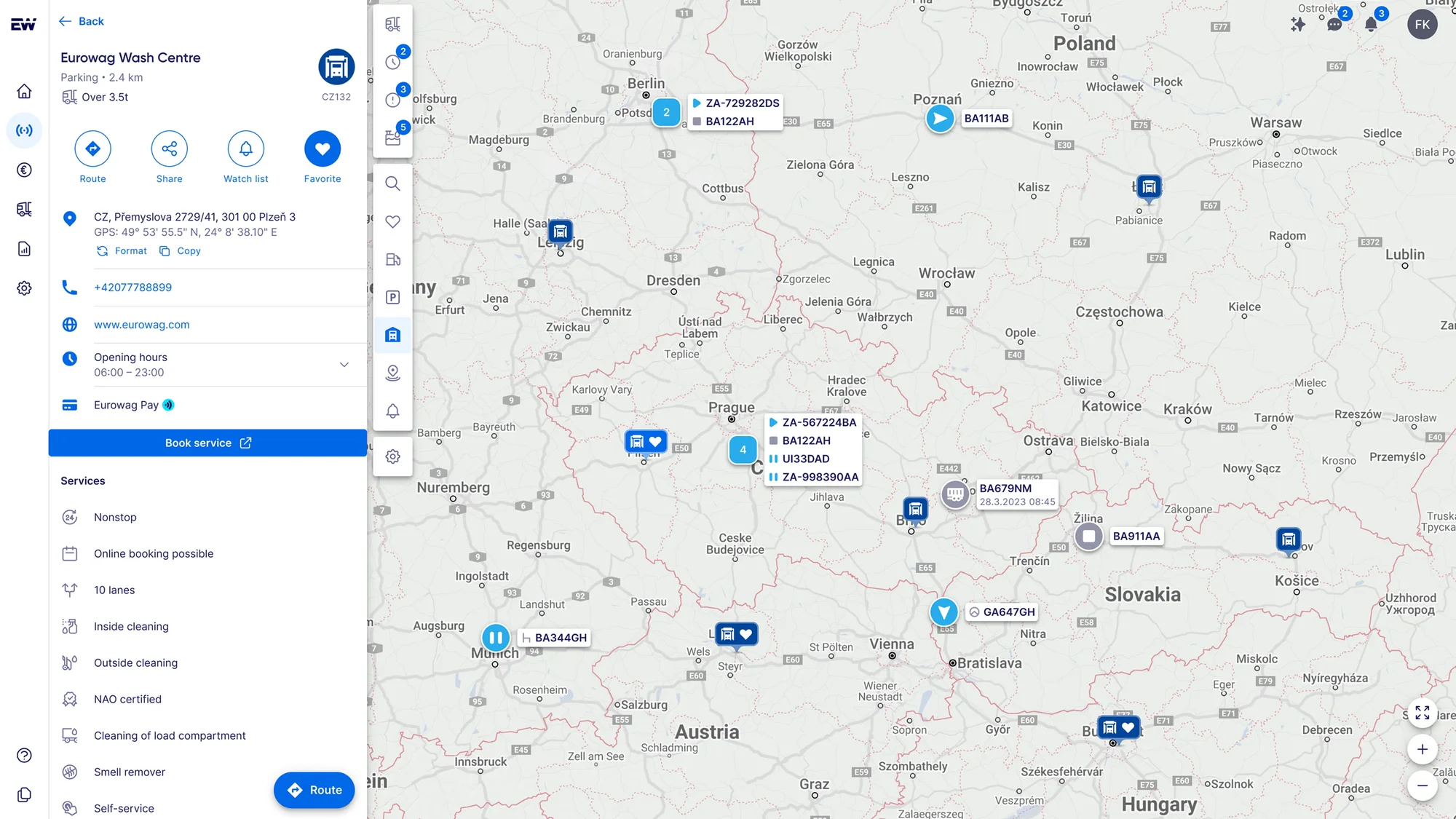This screenshot has width=1456, height=819.
Task: Click the Book service button
Action: tap(207, 443)
